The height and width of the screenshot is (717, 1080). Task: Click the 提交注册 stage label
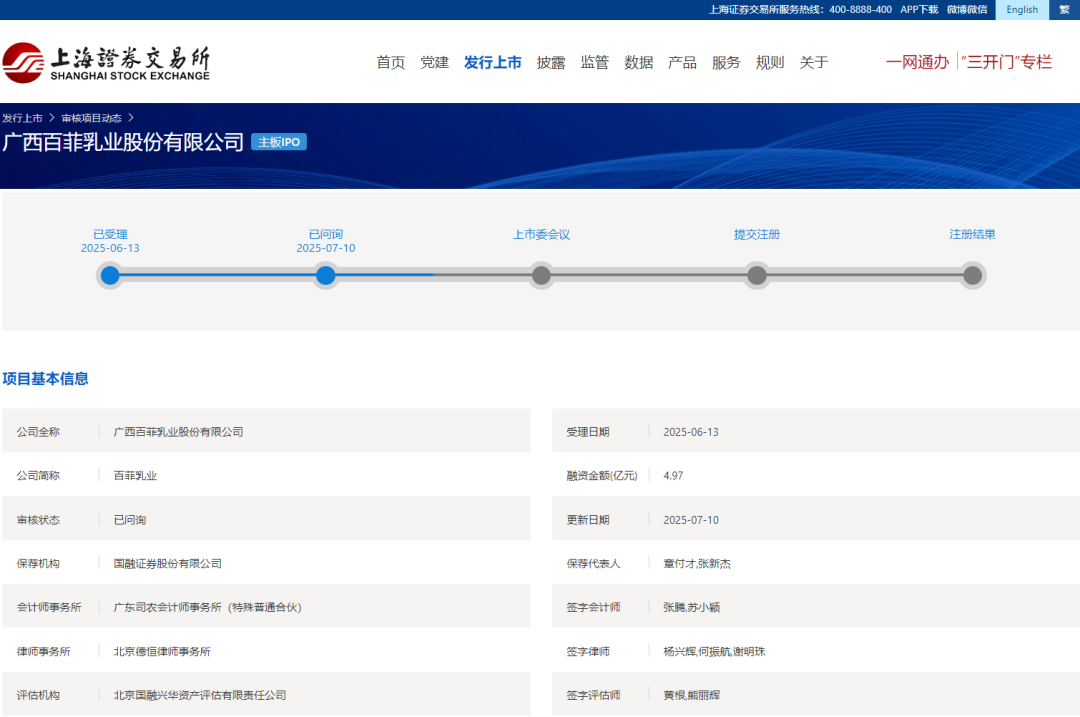757,235
